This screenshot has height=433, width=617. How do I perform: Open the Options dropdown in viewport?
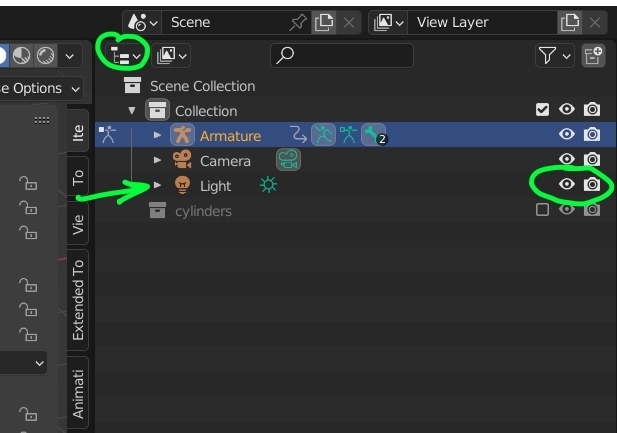[39, 88]
